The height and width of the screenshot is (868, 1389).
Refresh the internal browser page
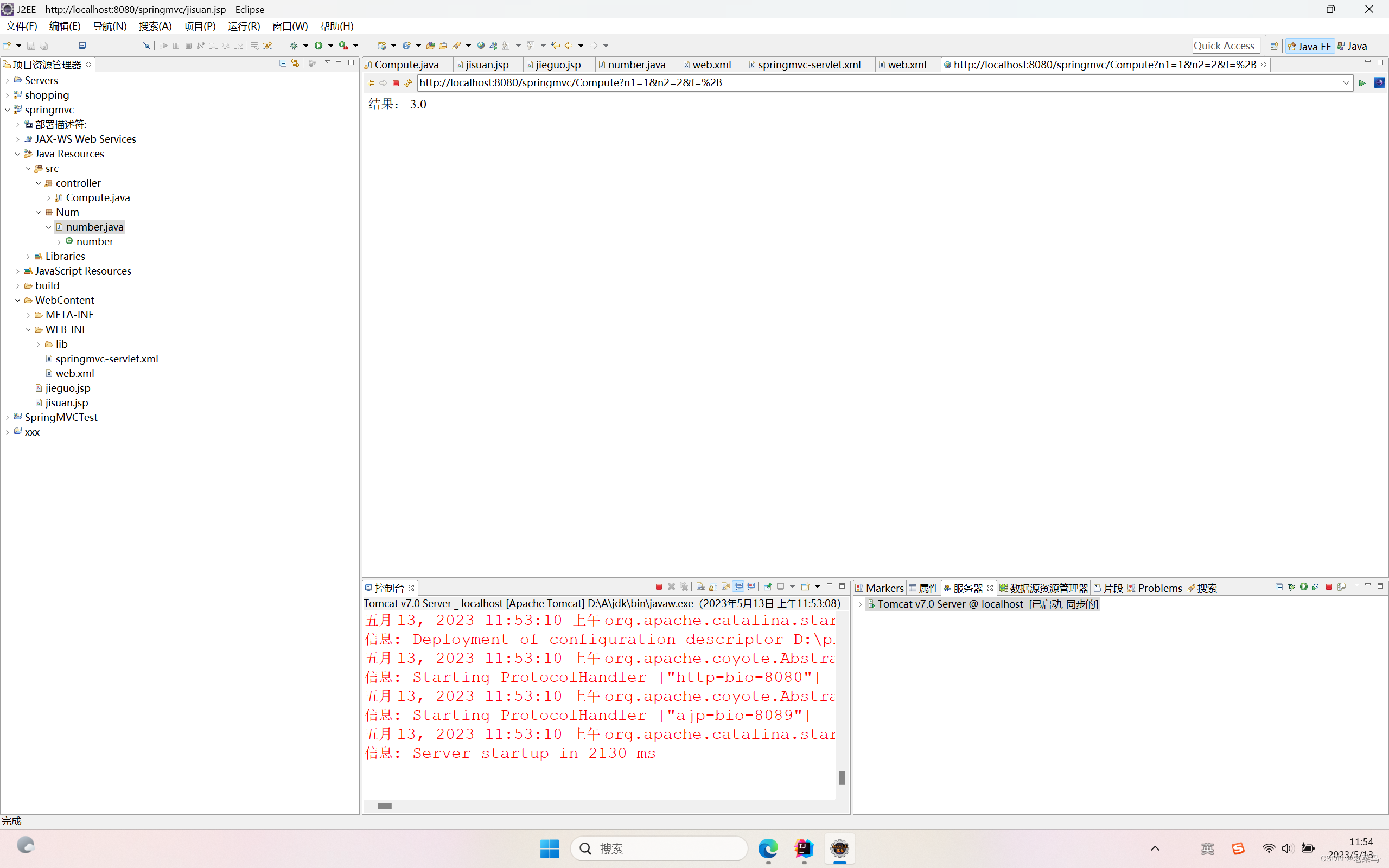click(x=408, y=83)
